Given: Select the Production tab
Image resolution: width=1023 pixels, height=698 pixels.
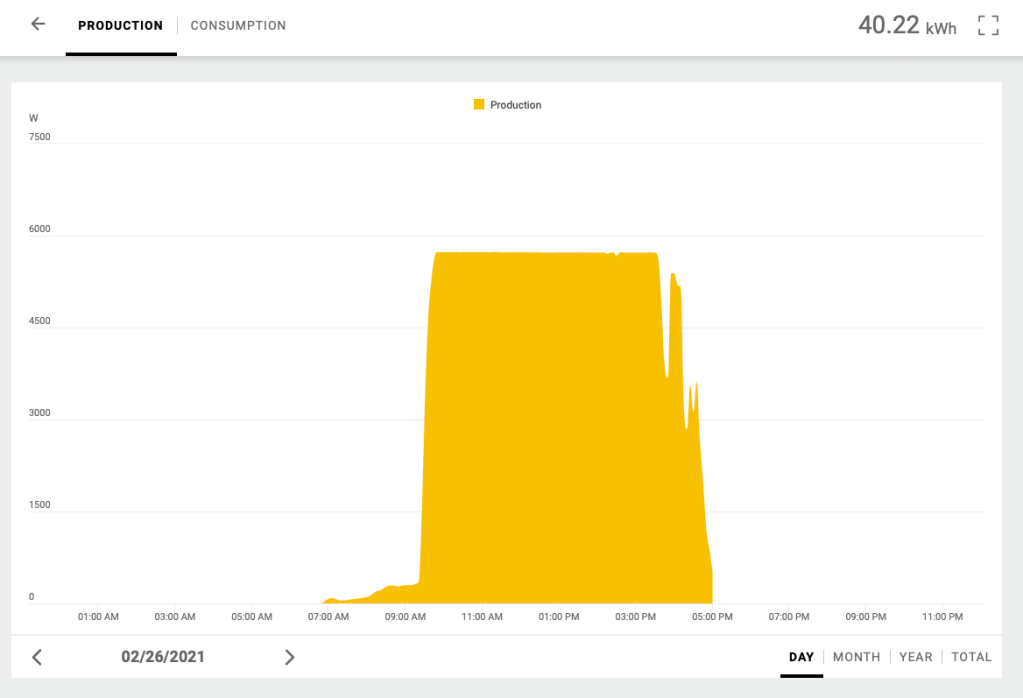Looking at the screenshot, I should coord(120,26).
